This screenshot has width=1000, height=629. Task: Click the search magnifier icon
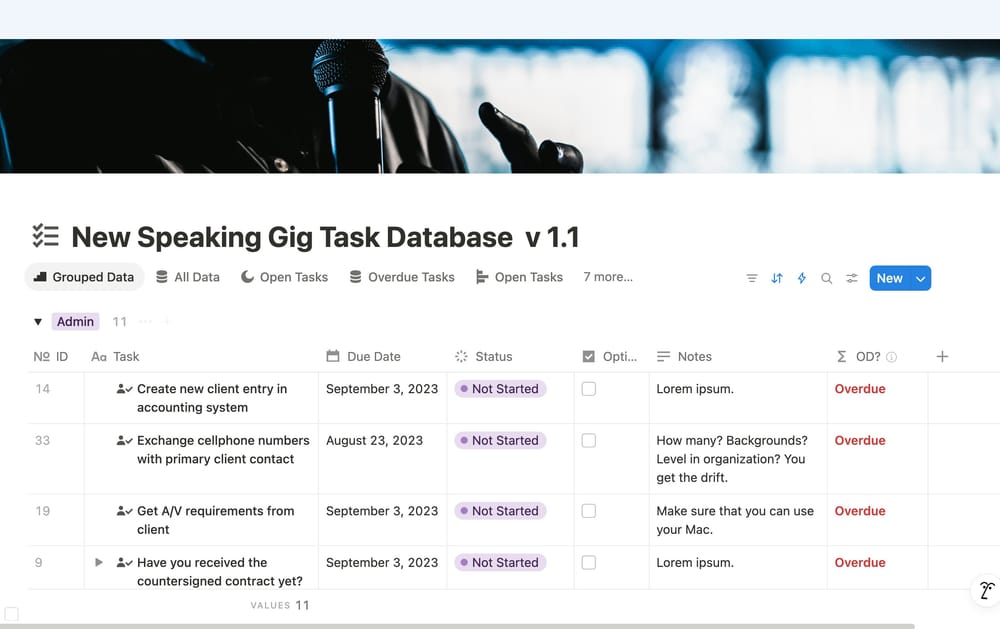pos(825,278)
